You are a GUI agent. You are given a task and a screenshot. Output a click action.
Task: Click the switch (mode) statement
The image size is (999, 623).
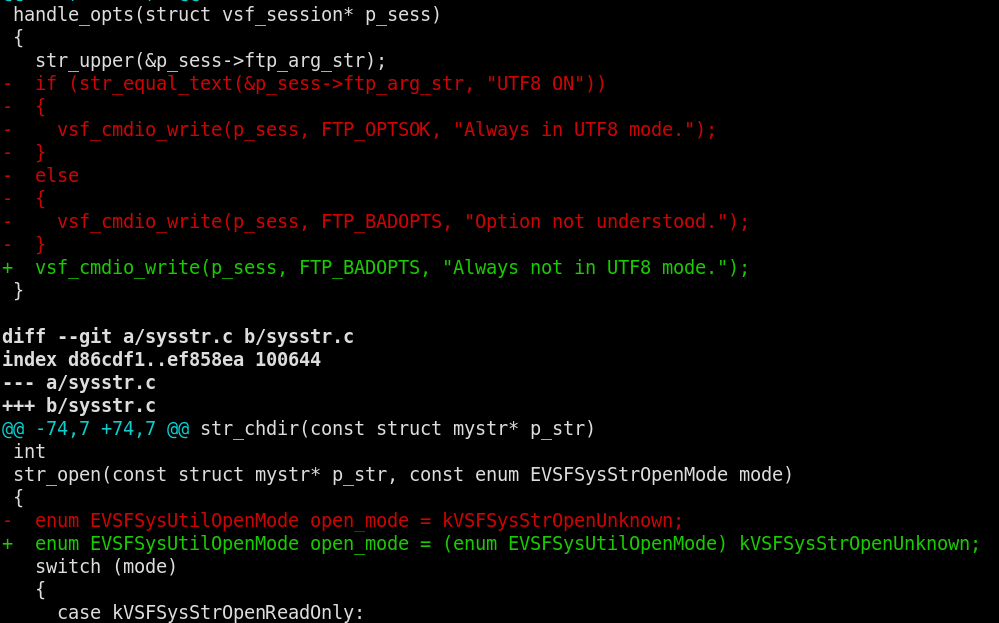pyautogui.click(x=106, y=567)
